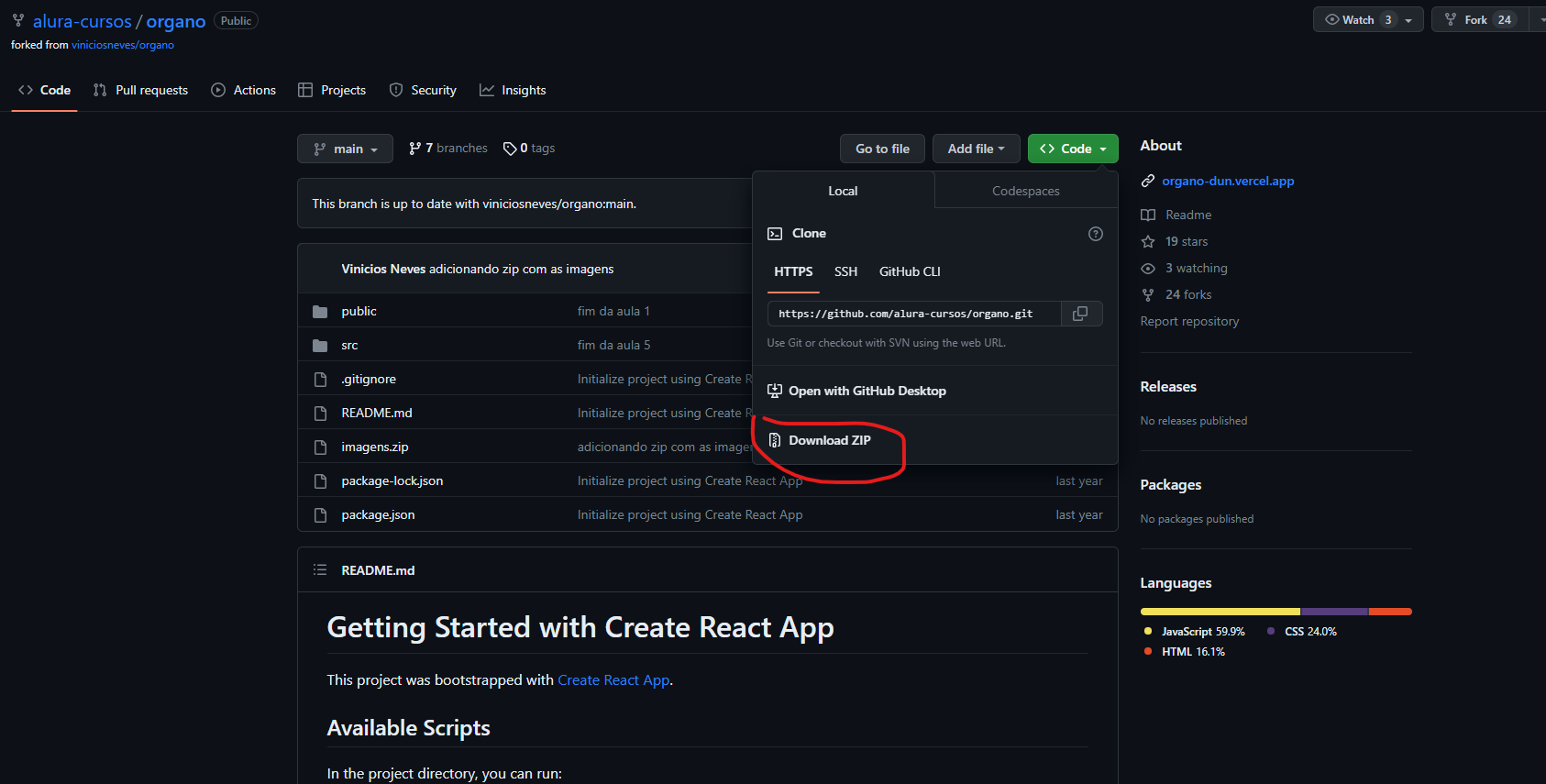The width and height of the screenshot is (1546, 784).
Task: Open with GitHub Desktop
Action: coord(867,391)
